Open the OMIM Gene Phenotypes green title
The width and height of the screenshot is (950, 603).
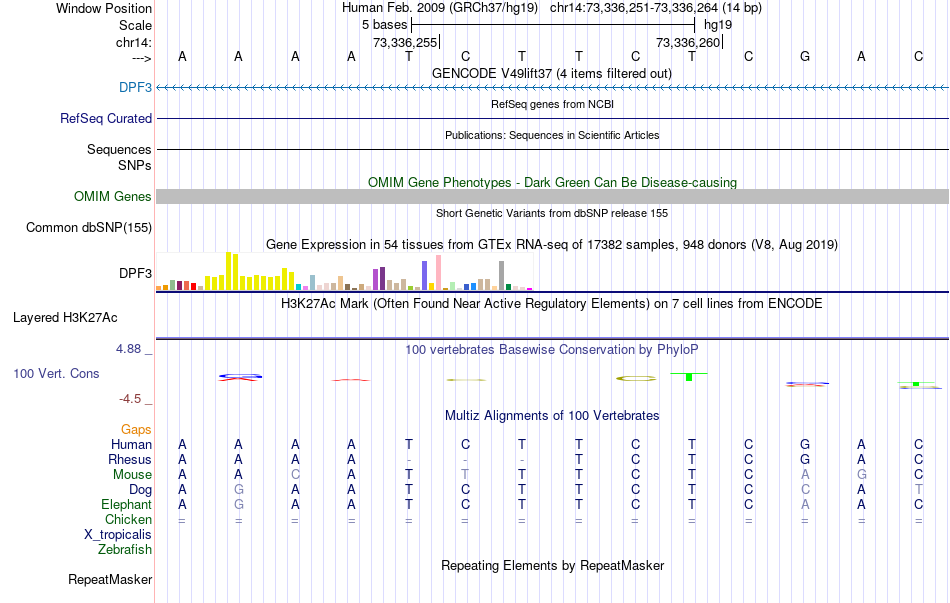552,182
